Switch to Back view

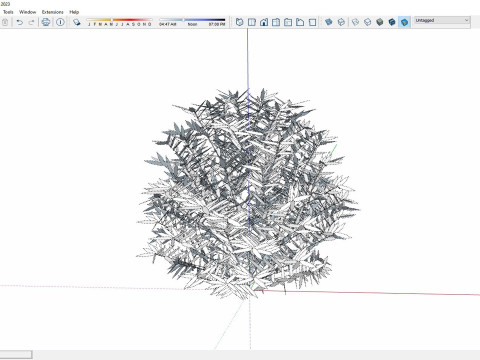click(288, 22)
